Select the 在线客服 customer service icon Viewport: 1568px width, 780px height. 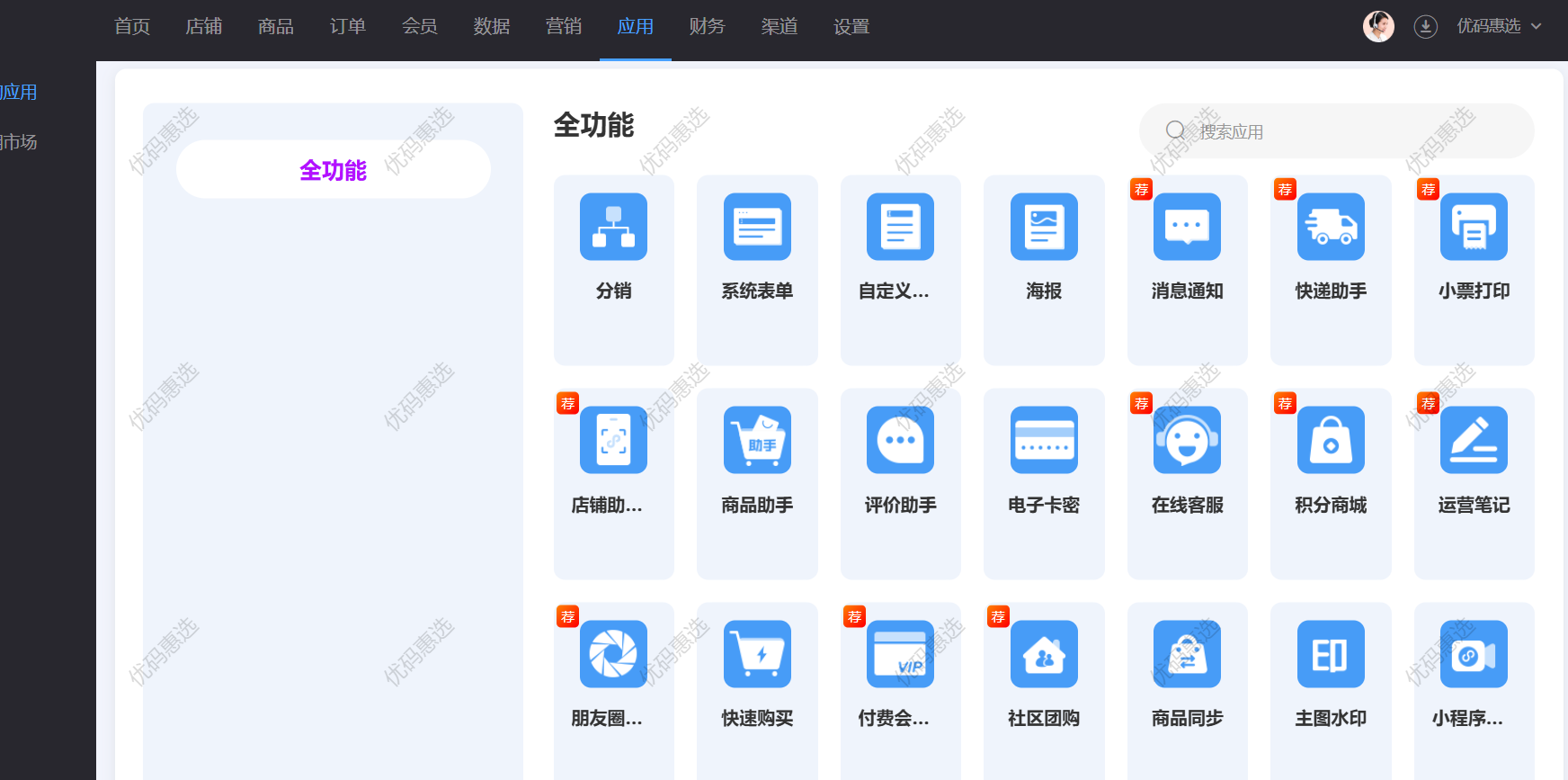click(x=1187, y=440)
